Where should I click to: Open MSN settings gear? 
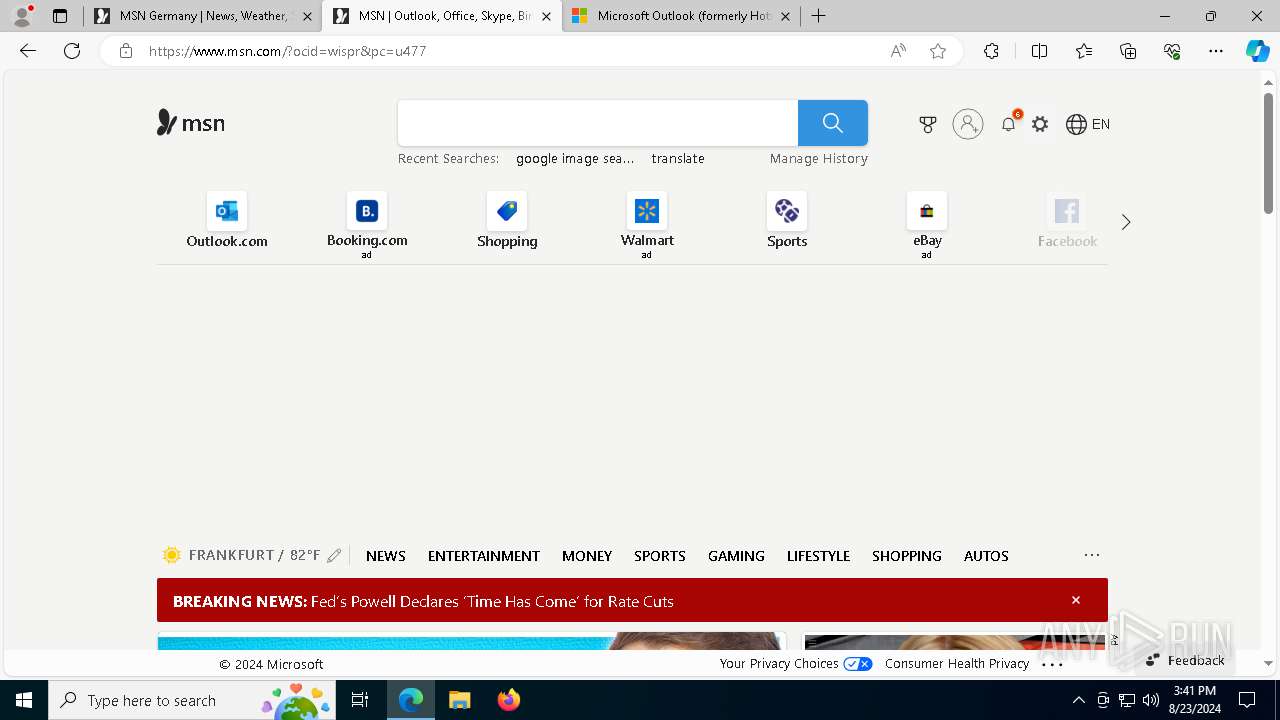tap(1040, 124)
